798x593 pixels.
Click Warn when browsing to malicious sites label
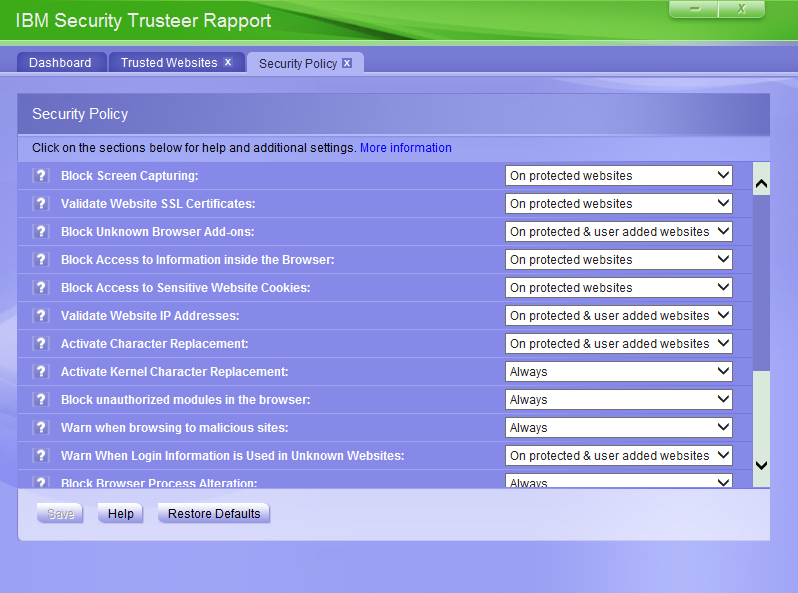coord(175,428)
